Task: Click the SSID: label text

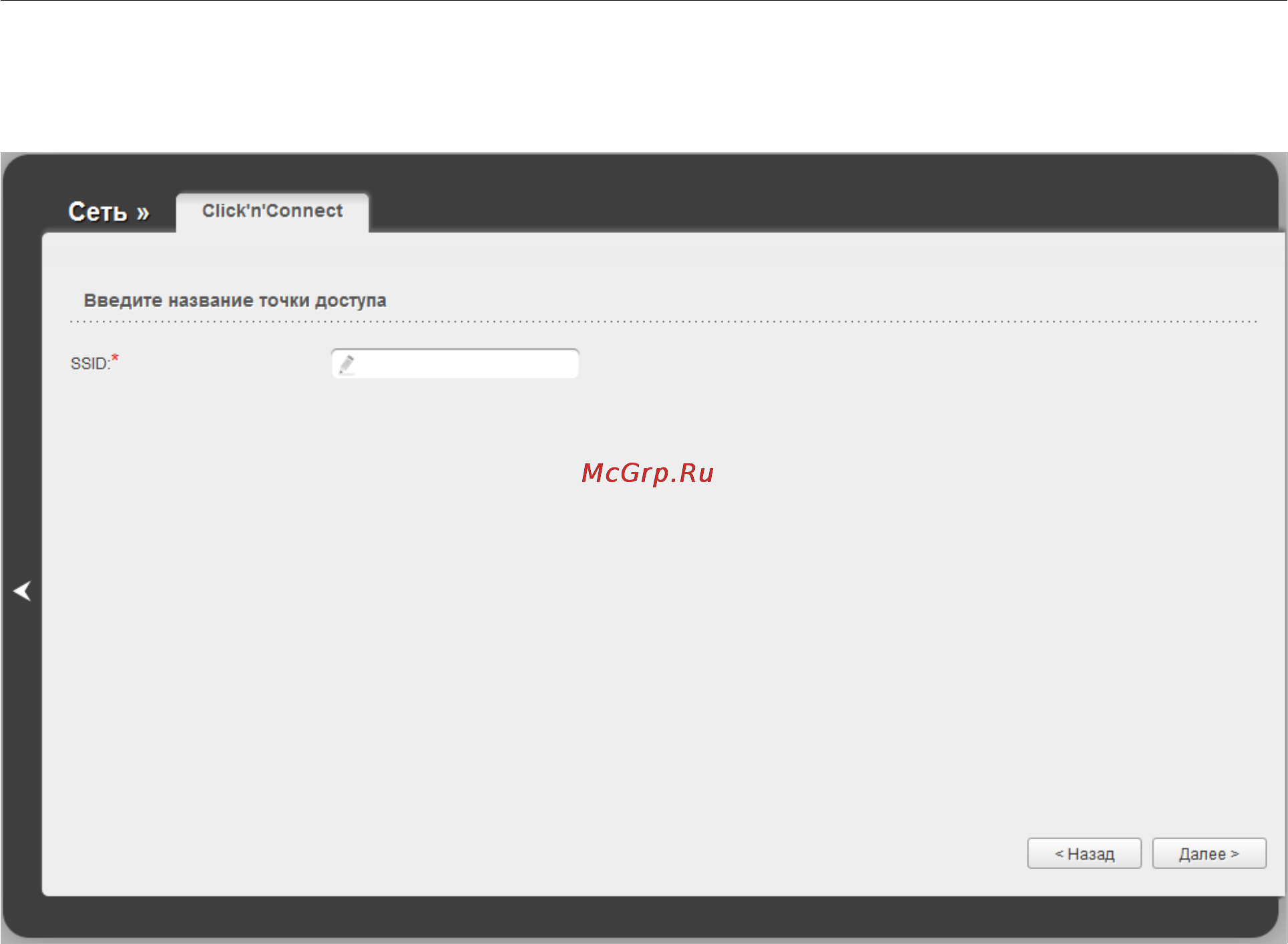Action: click(x=90, y=364)
